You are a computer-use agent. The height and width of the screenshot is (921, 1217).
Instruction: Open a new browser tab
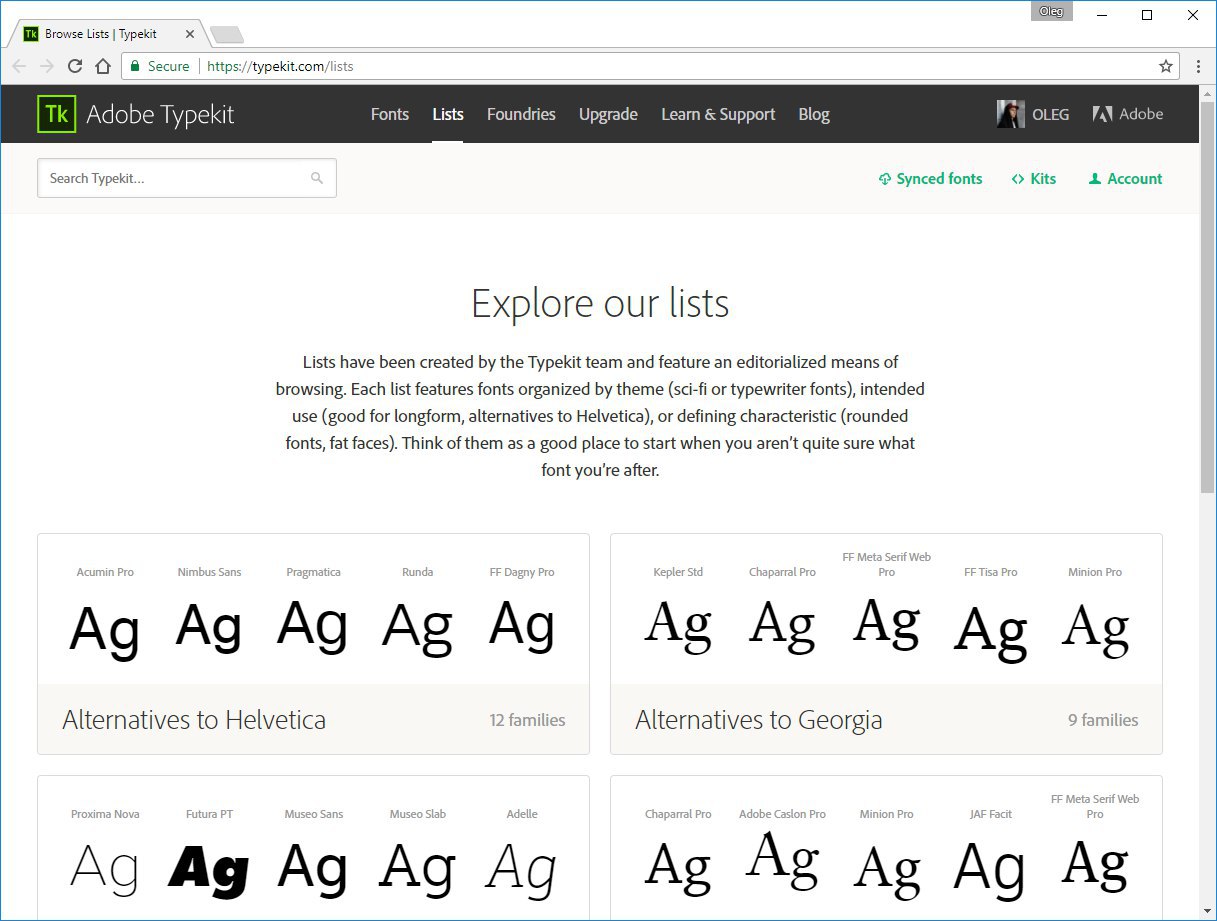pyautogui.click(x=227, y=35)
